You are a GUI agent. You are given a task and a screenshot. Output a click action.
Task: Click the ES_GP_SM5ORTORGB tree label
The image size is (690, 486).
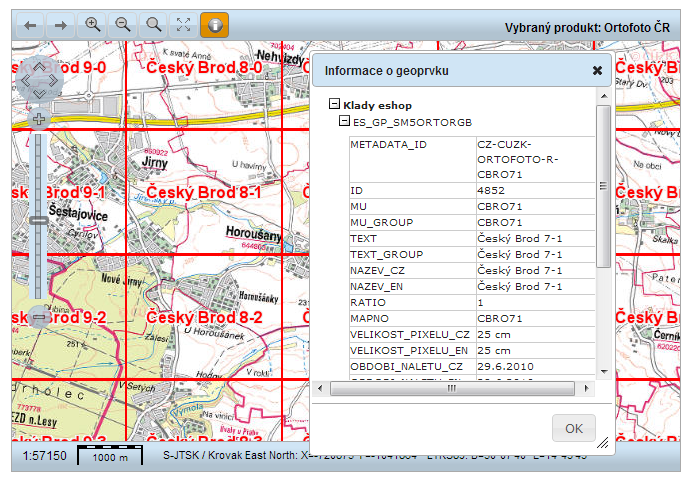tap(412, 122)
